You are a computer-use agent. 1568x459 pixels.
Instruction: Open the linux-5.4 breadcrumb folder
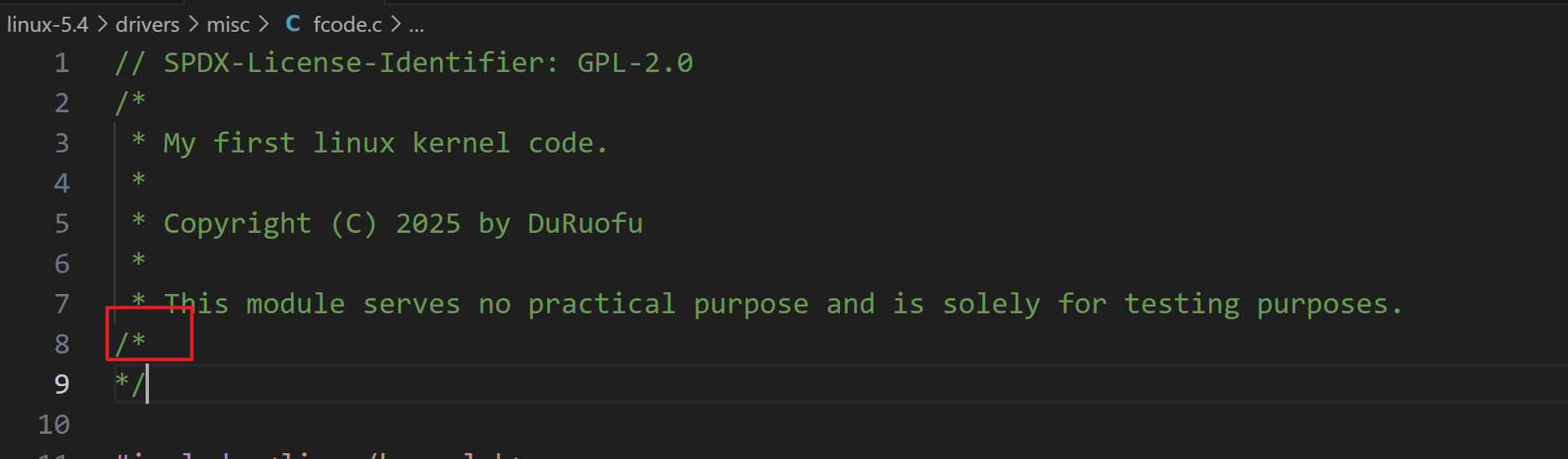pos(48,25)
